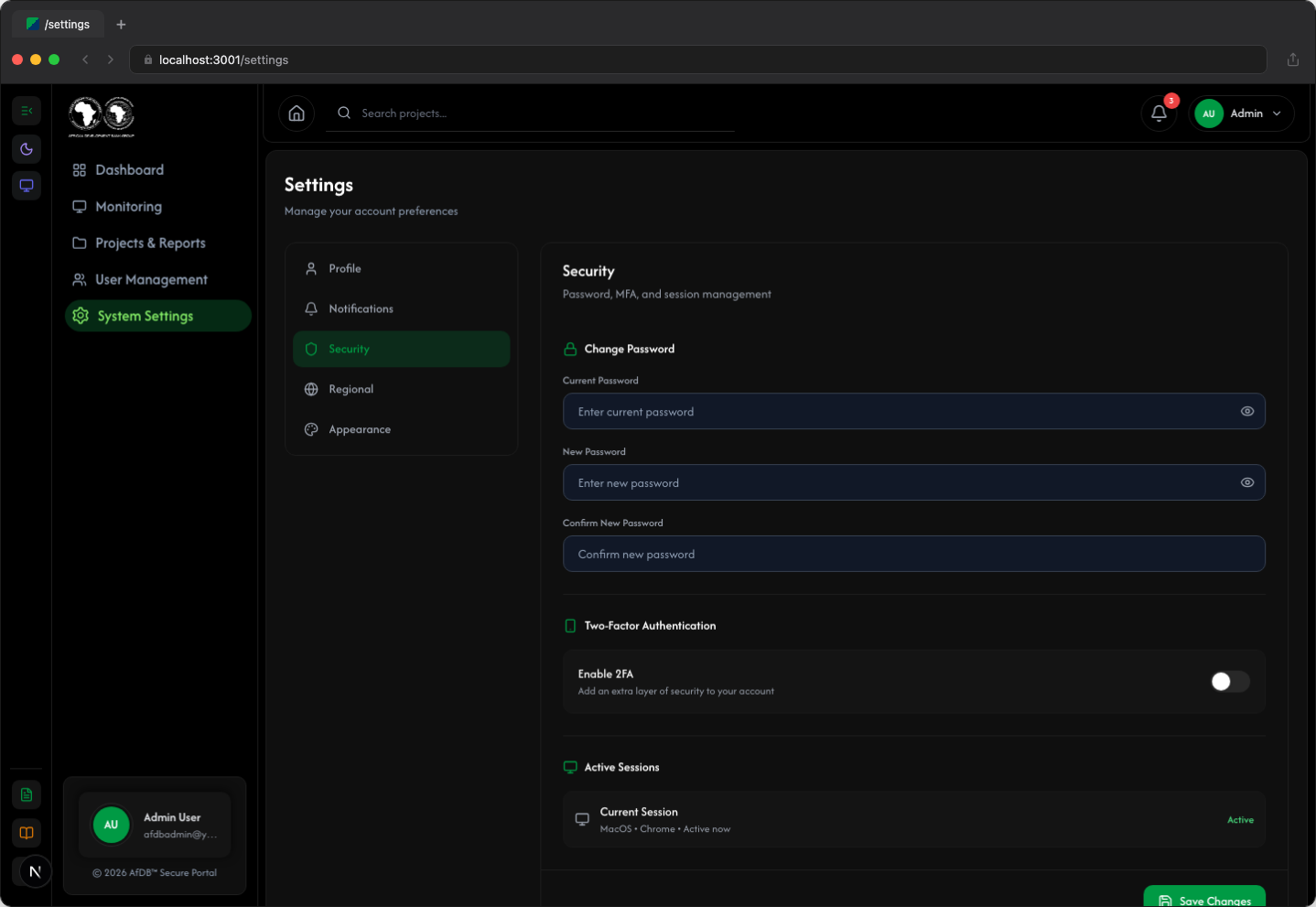Open the Admin account dropdown
1316x907 pixels.
tap(1241, 113)
